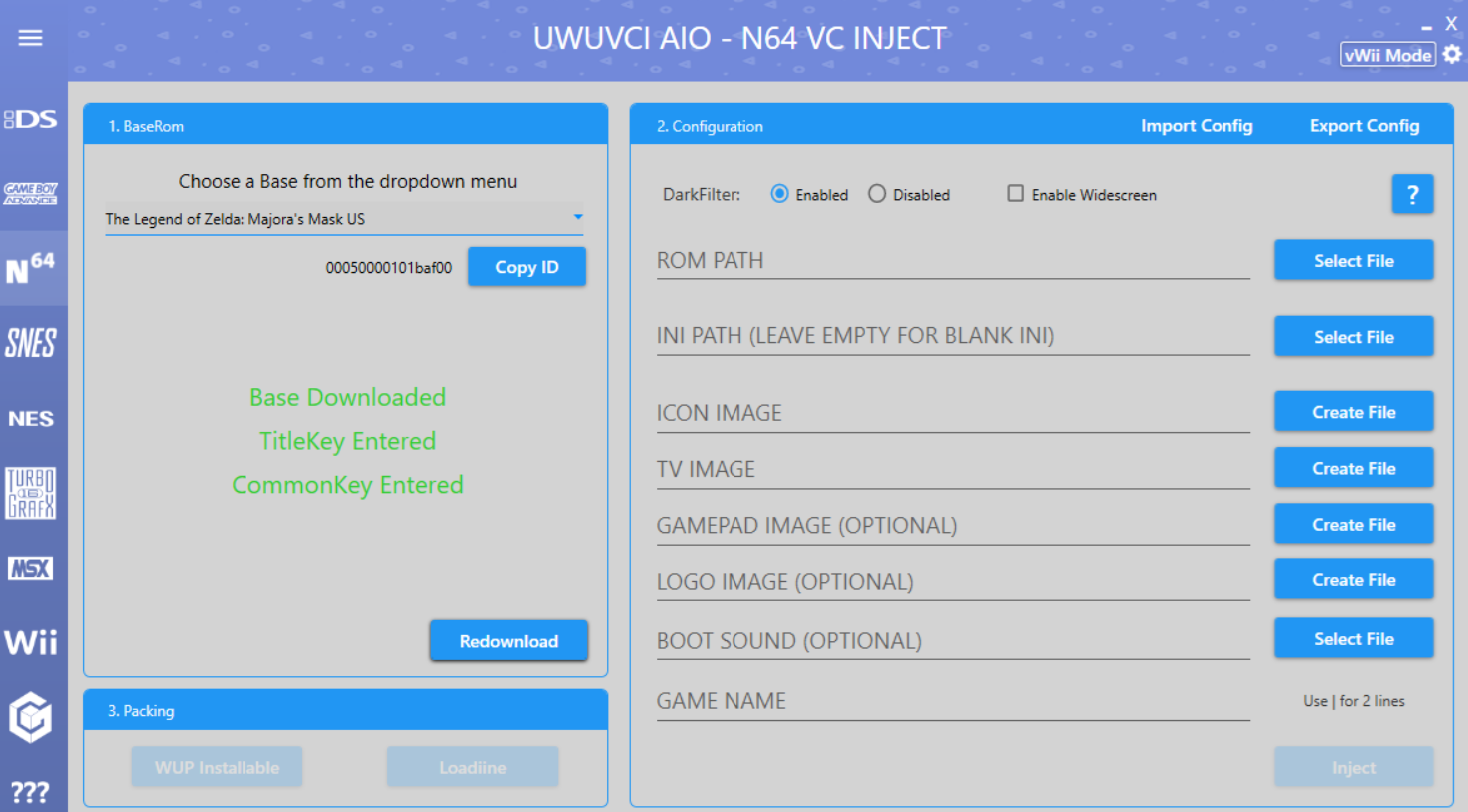Choose the SNES console icon
This screenshot has height=812, width=1468.
(x=31, y=343)
